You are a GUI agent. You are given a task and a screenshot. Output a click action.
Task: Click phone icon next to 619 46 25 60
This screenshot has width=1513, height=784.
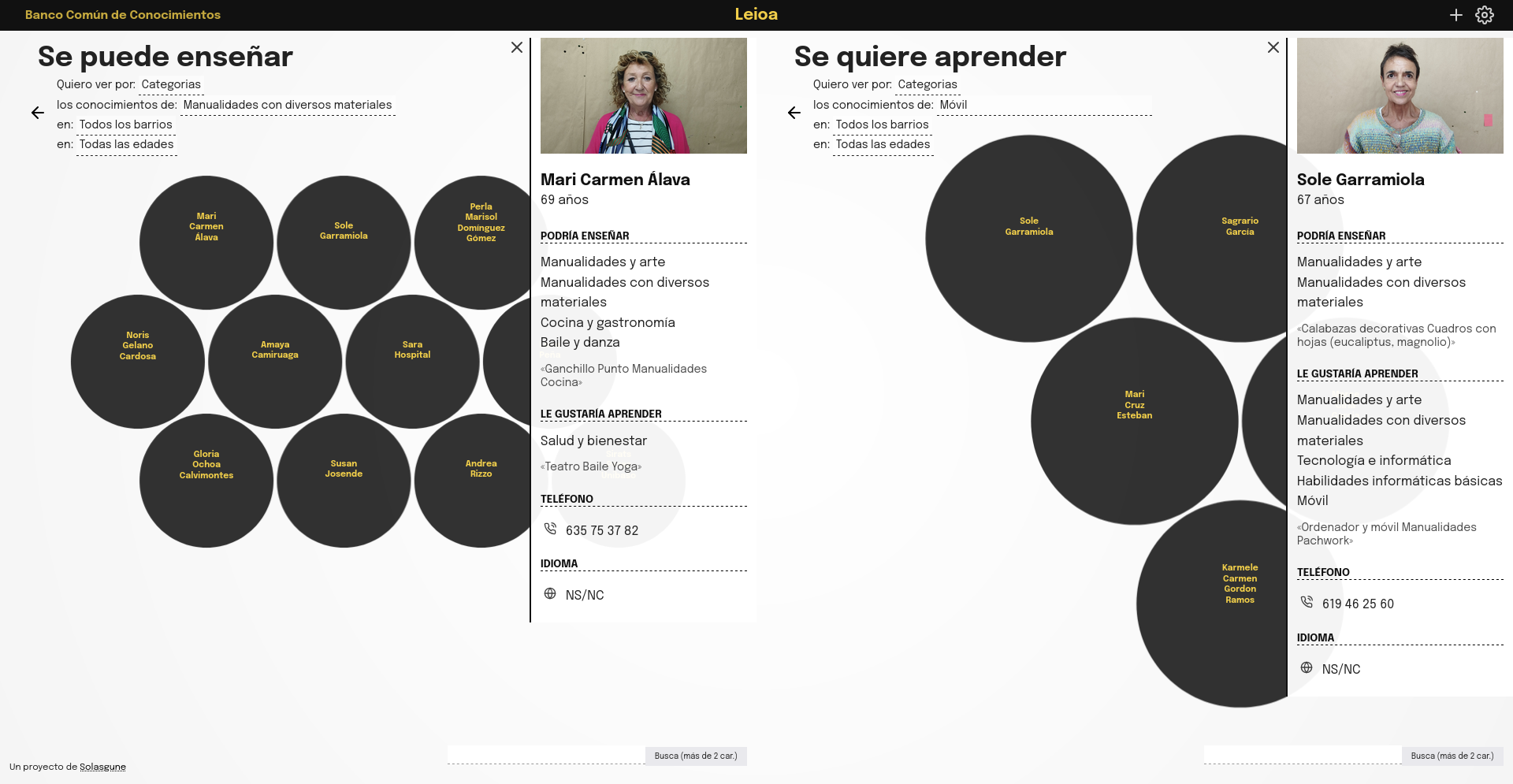[1307, 603]
